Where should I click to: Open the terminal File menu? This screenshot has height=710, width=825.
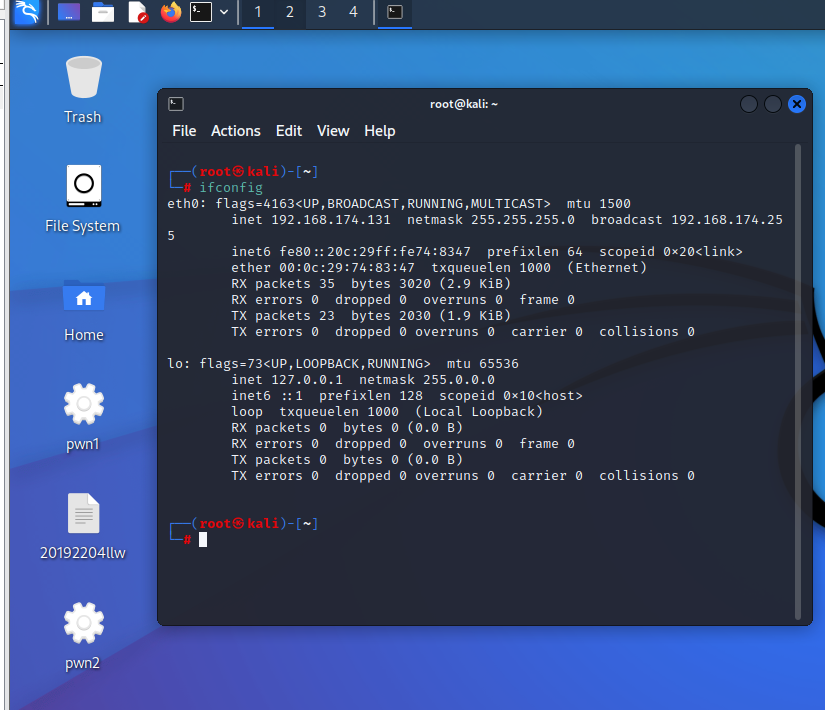[x=184, y=131]
